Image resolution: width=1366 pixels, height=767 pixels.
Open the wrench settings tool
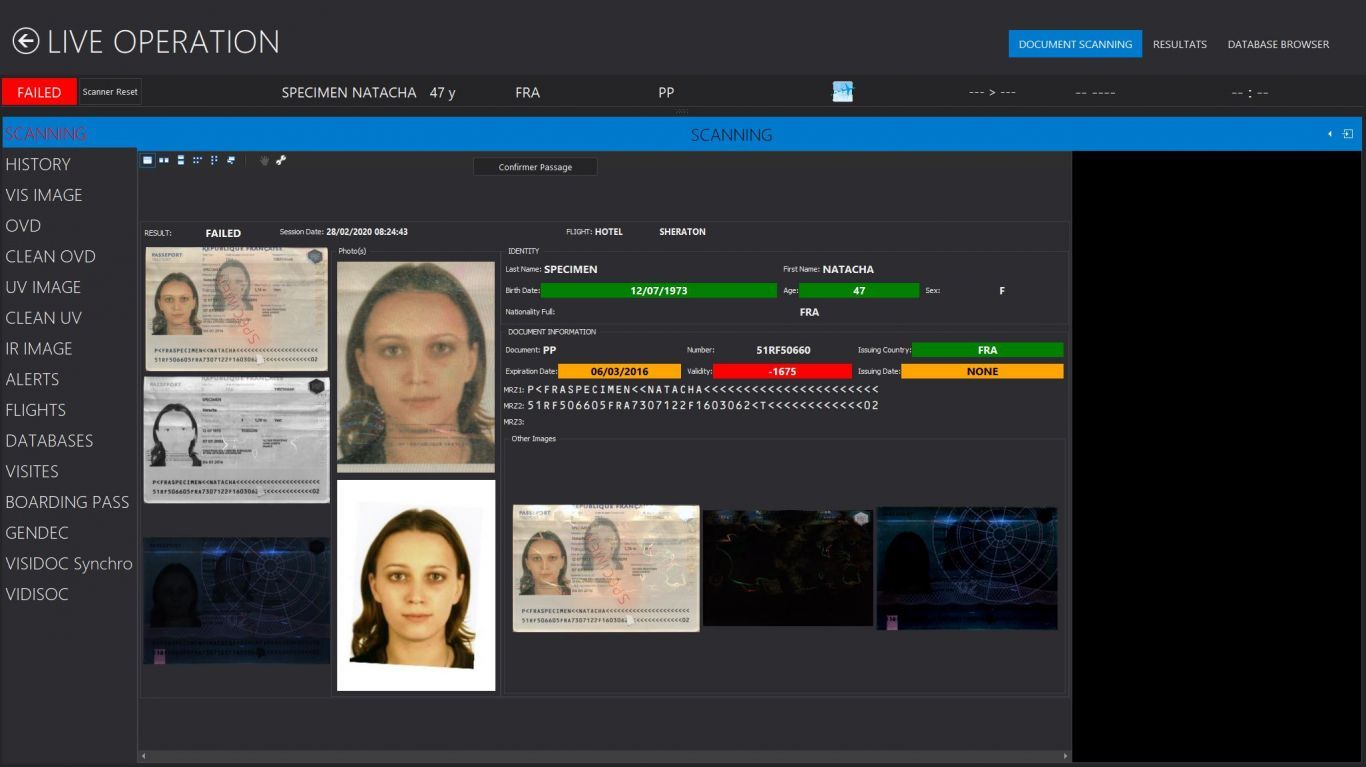point(281,160)
